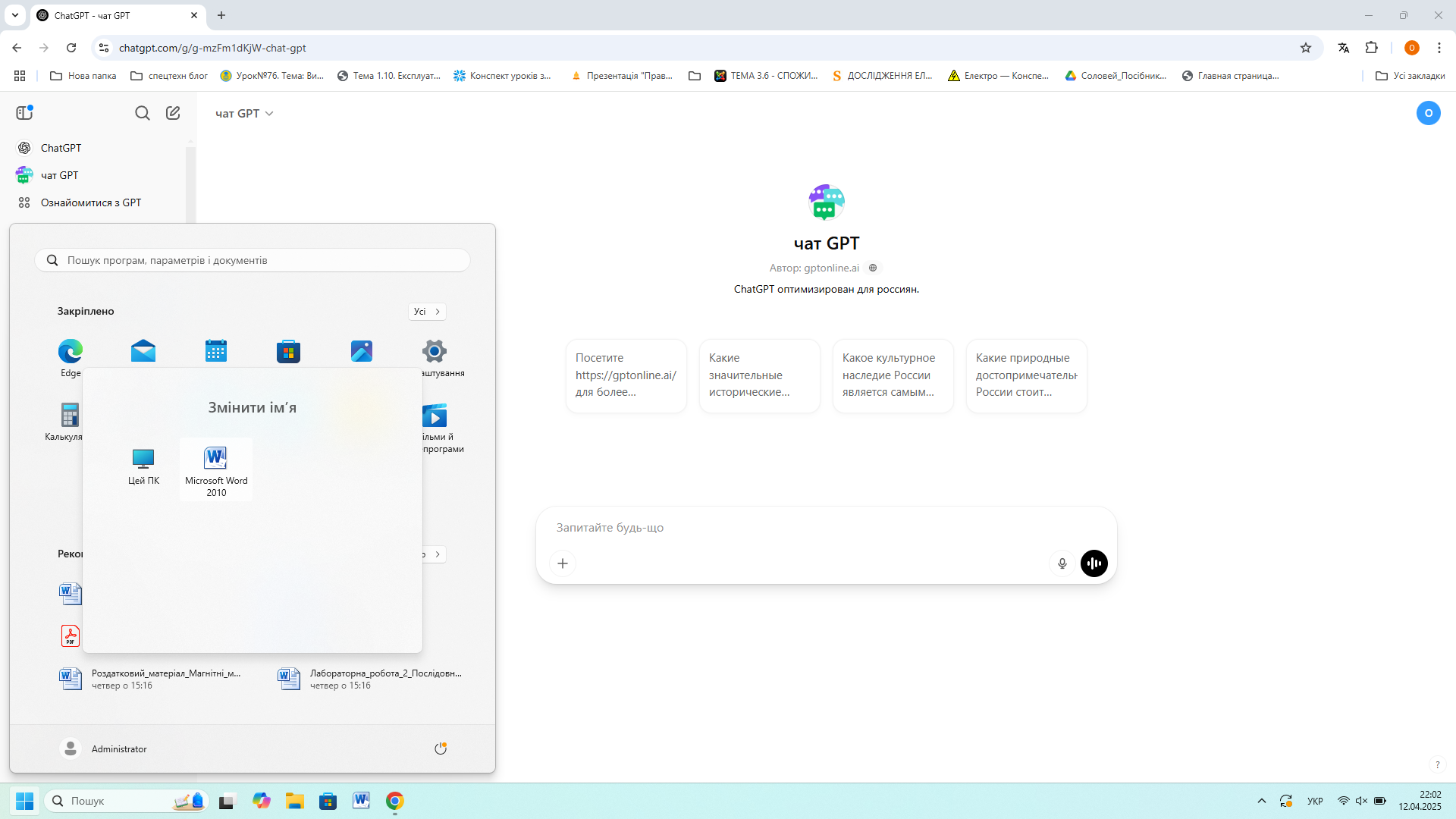Viewport: 1456px width, 819px height.
Task: Open the Administrator account menu
Action: [104, 748]
